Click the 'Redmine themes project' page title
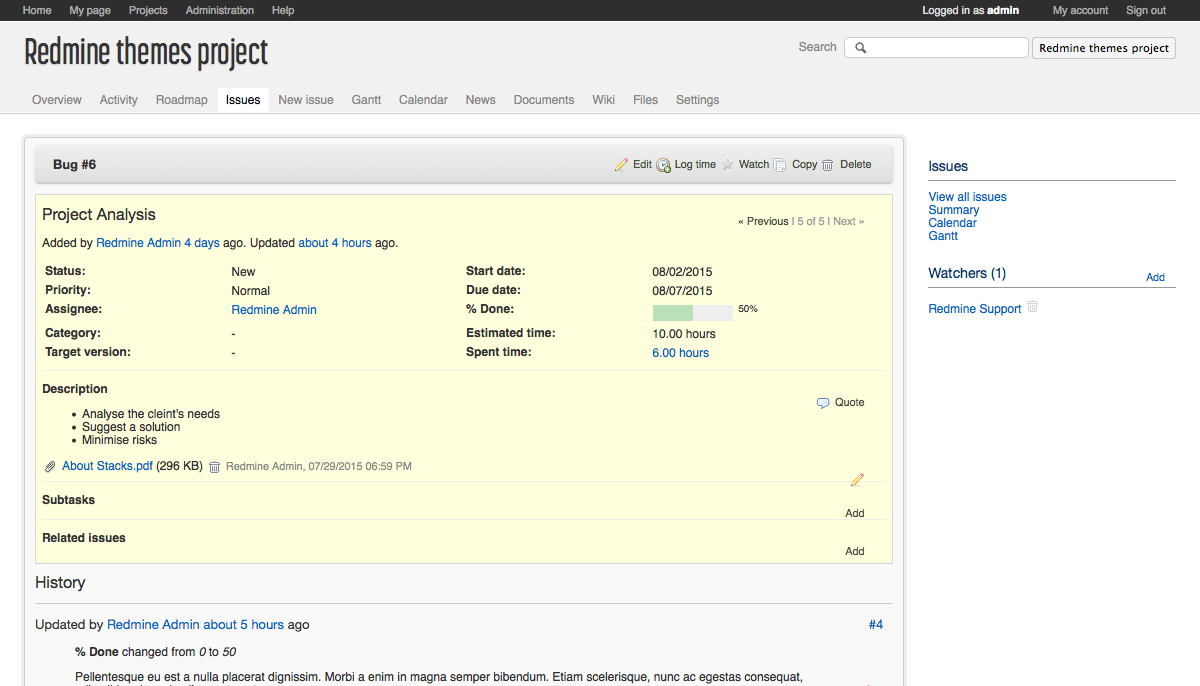The width and height of the screenshot is (1200, 686). point(146,52)
